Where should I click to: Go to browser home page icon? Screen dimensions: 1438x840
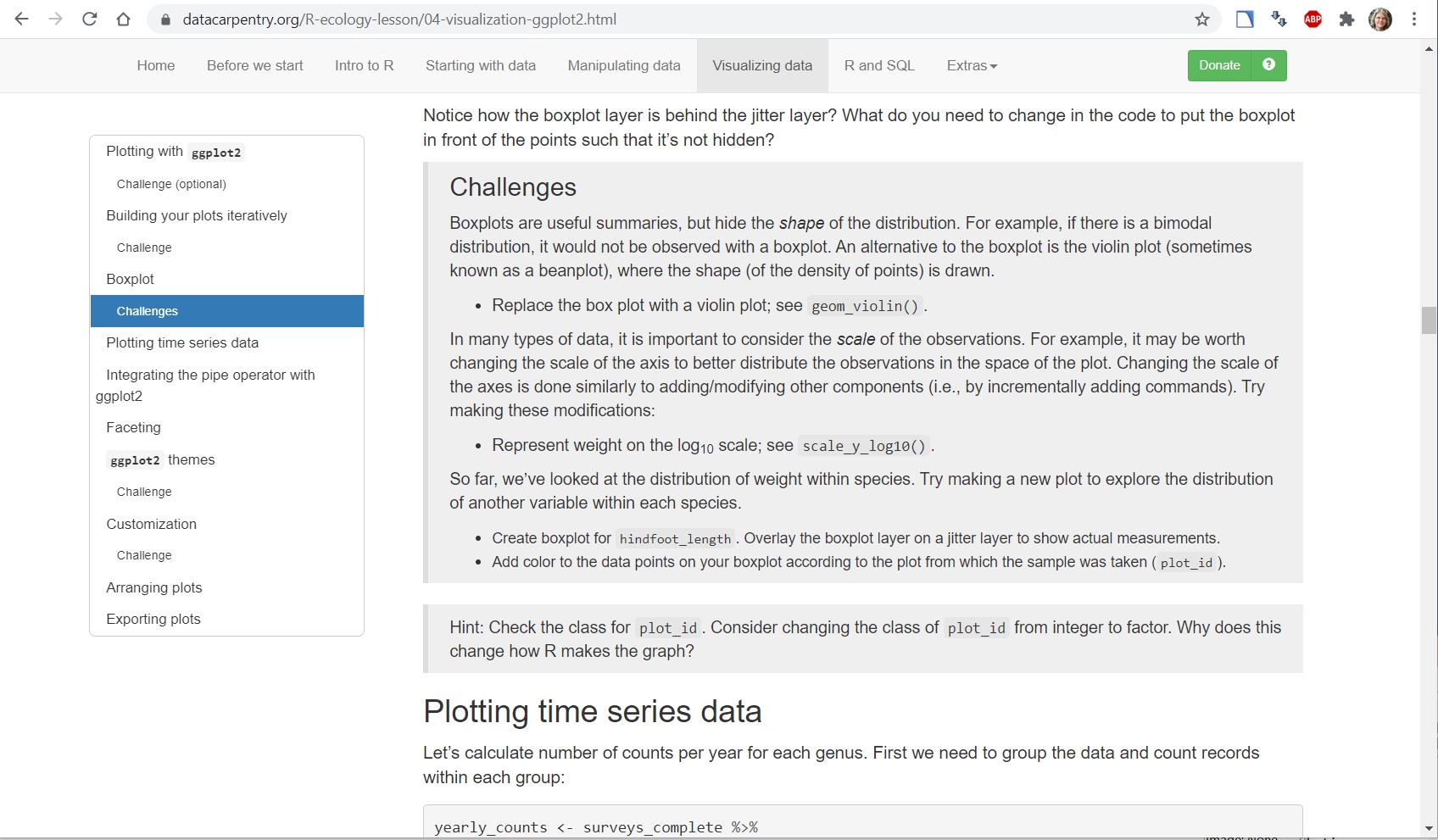point(124,19)
